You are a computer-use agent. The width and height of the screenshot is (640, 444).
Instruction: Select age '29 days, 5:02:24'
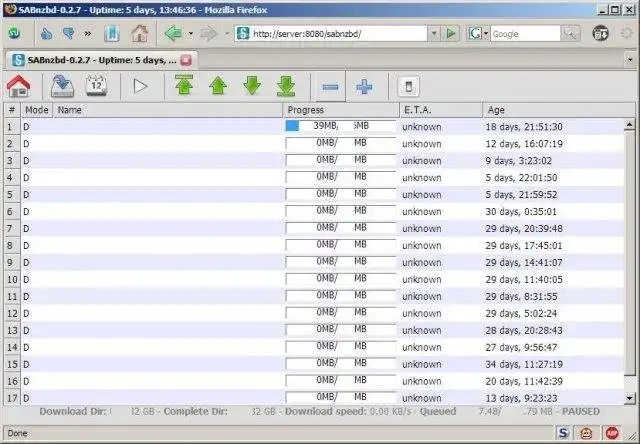click(x=521, y=313)
